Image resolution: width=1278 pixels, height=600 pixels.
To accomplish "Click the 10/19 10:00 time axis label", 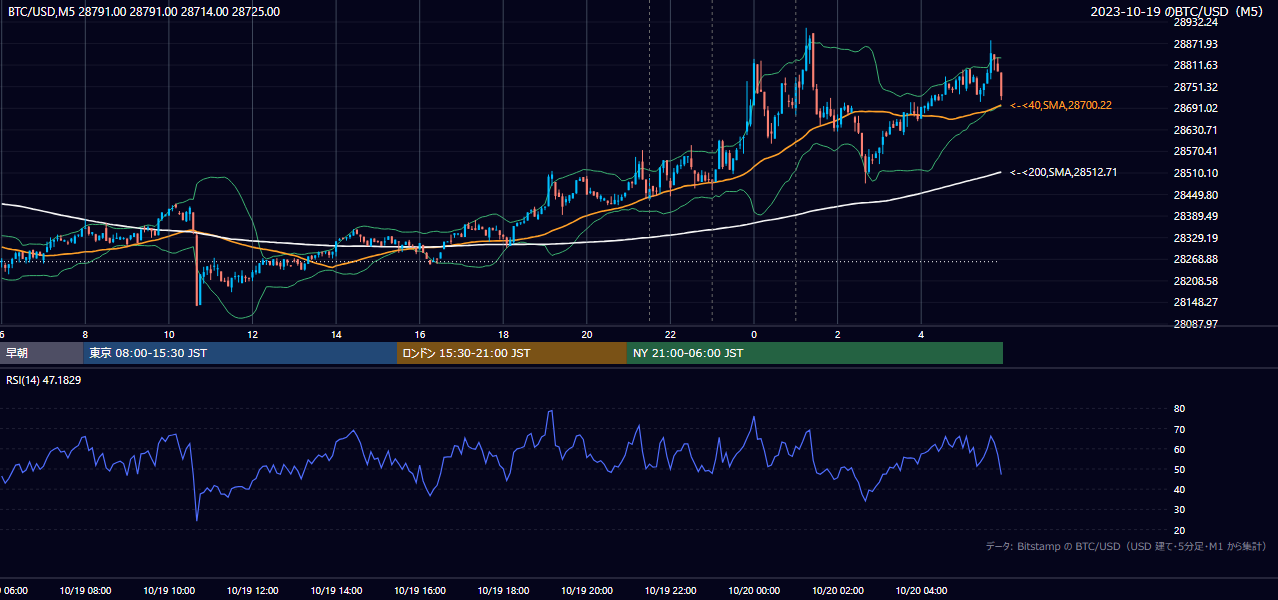I will (x=169, y=590).
